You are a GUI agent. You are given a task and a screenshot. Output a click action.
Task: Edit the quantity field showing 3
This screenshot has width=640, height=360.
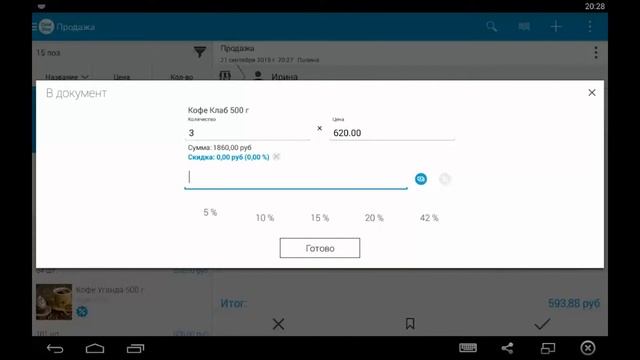coord(247,133)
